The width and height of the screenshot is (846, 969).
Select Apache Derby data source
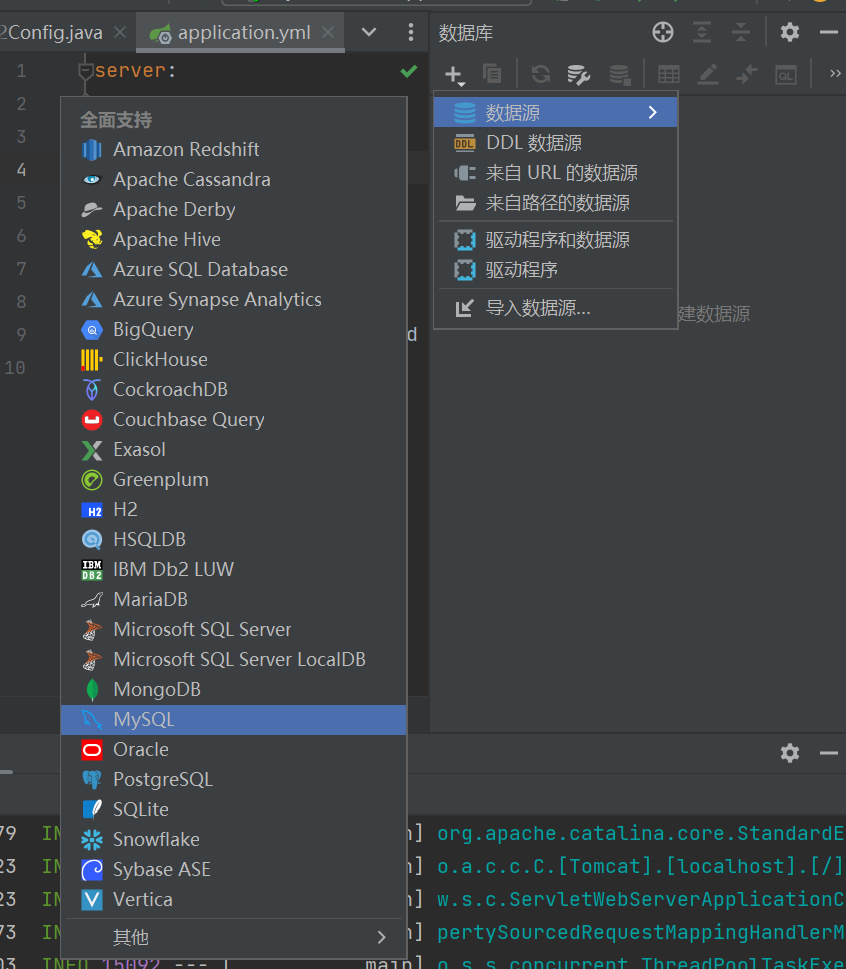tap(234, 209)
